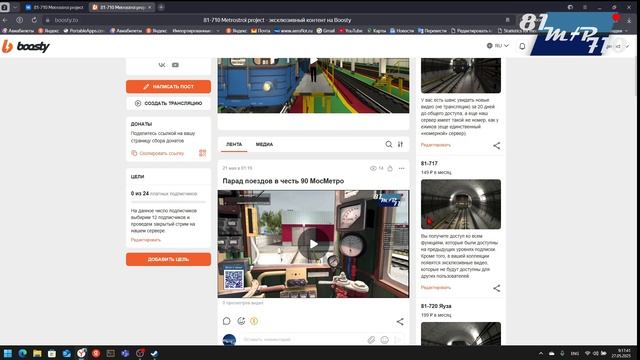The width and height of the screenshot is (640, 360).
Task: Open a new browser tab
Action: [x=161, y=7]
